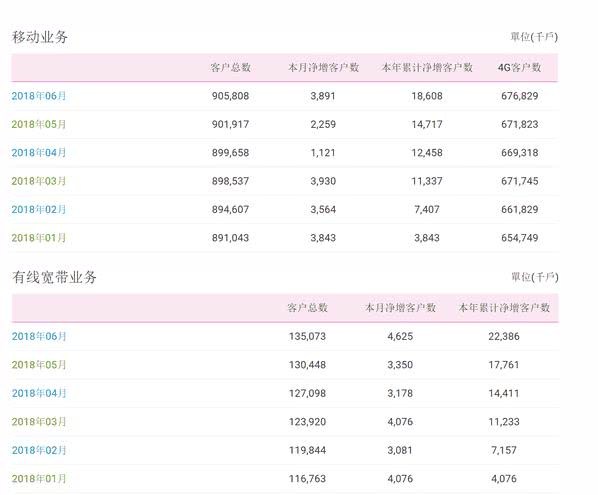
Task: Click the broadband 本年累计净增客户数 header
Action: click(504, 308)
